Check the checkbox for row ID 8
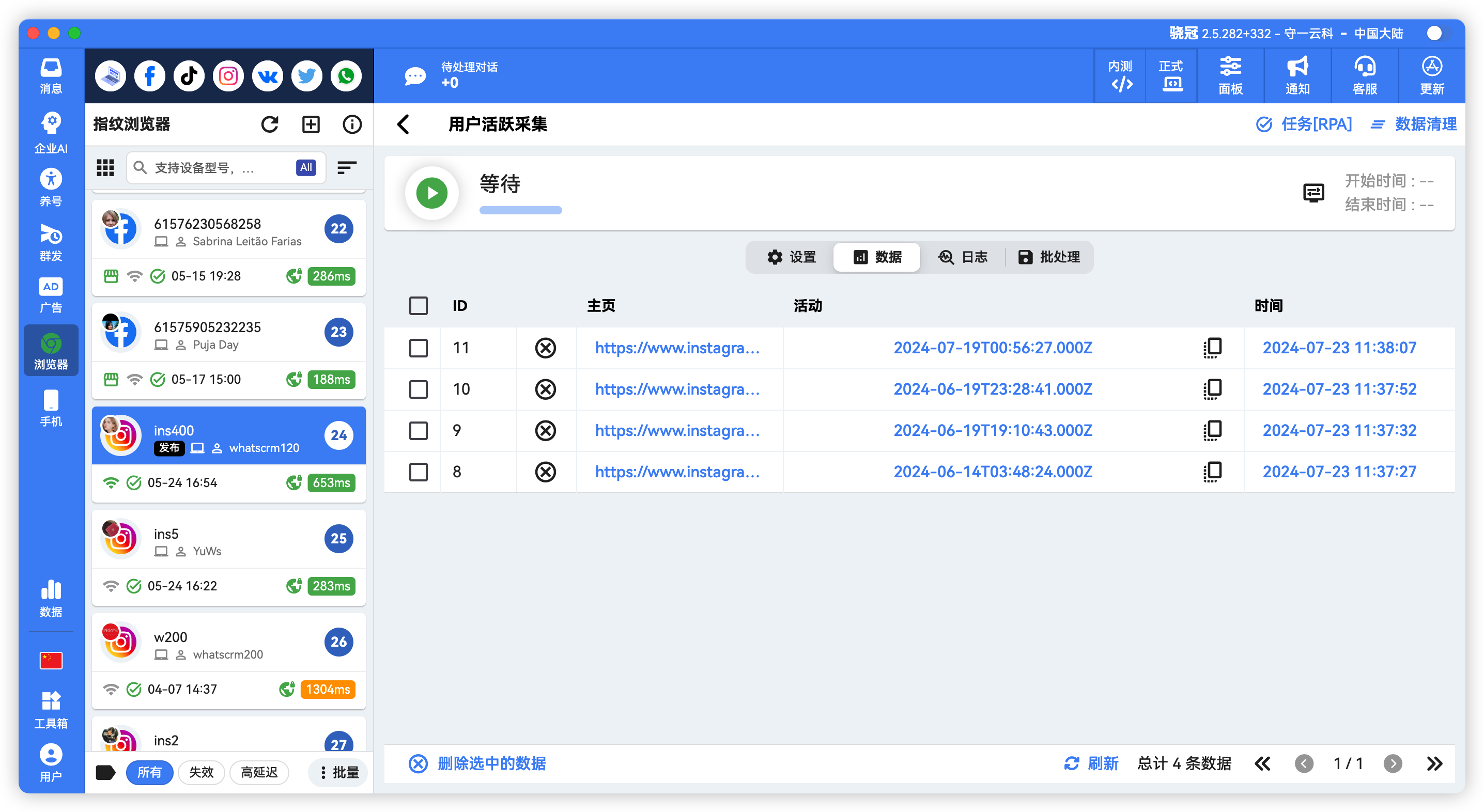This screenshot has width=1484, height=812. click(418, 472)
